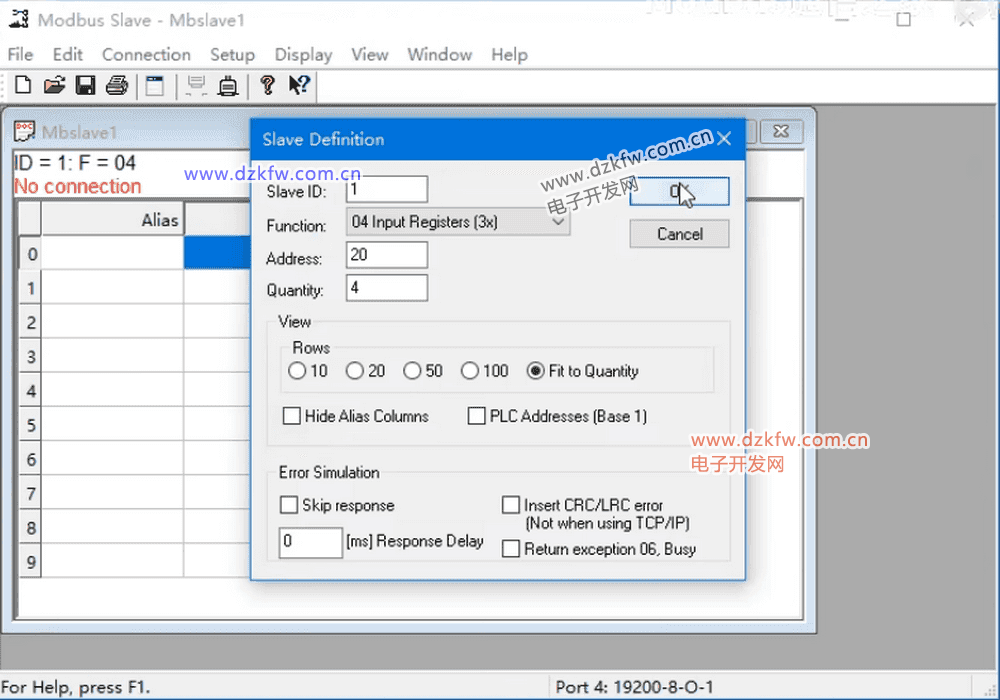The image size is (1000, 700).
Task: Enable Hide Alias Columns checkbox
Action: [x=292, y=416]
